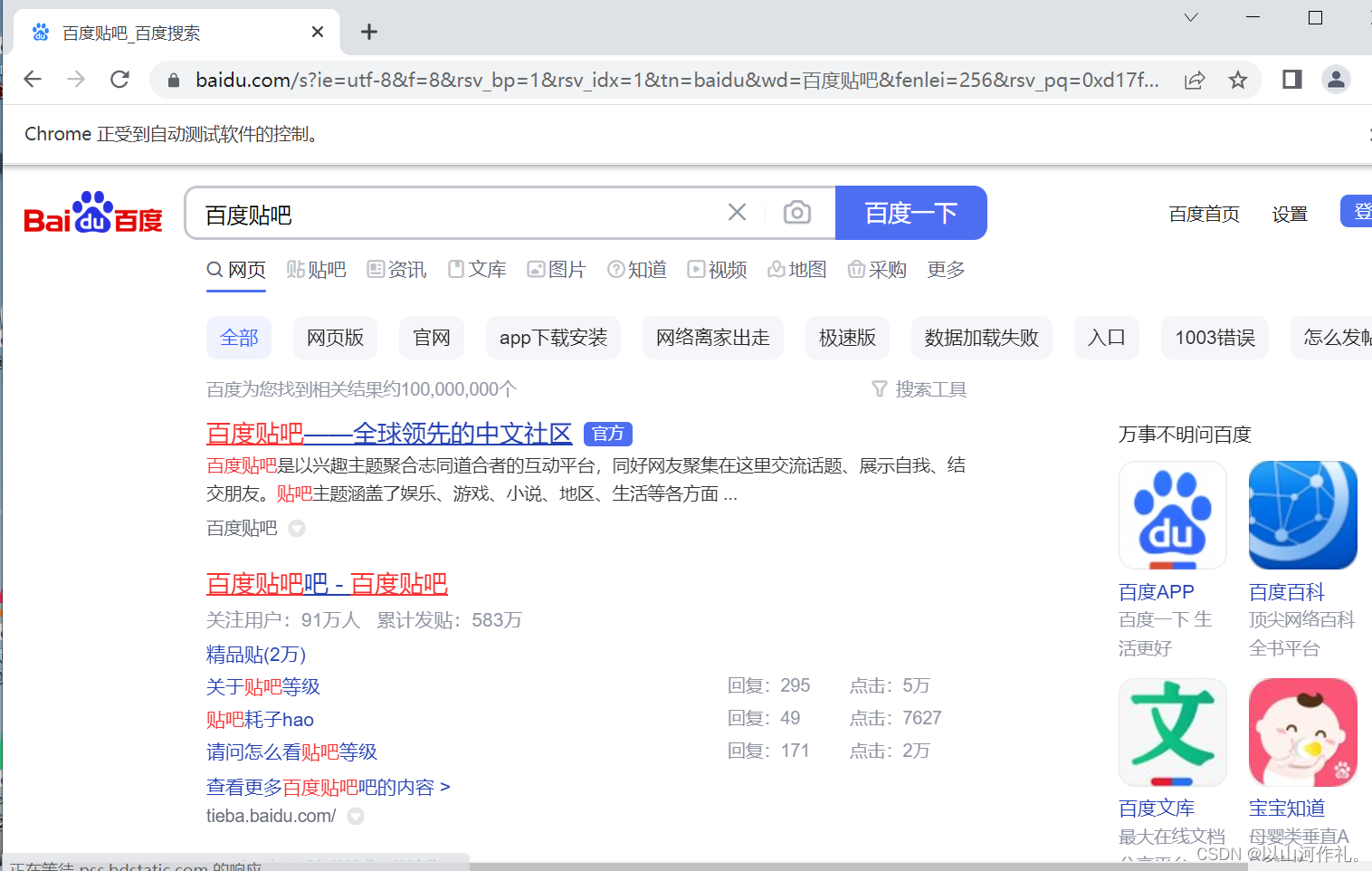Select the 入口 filter chip
Image resolution: width=1372 pixels, height=871 pixels.
click(x=1107, y=338)
